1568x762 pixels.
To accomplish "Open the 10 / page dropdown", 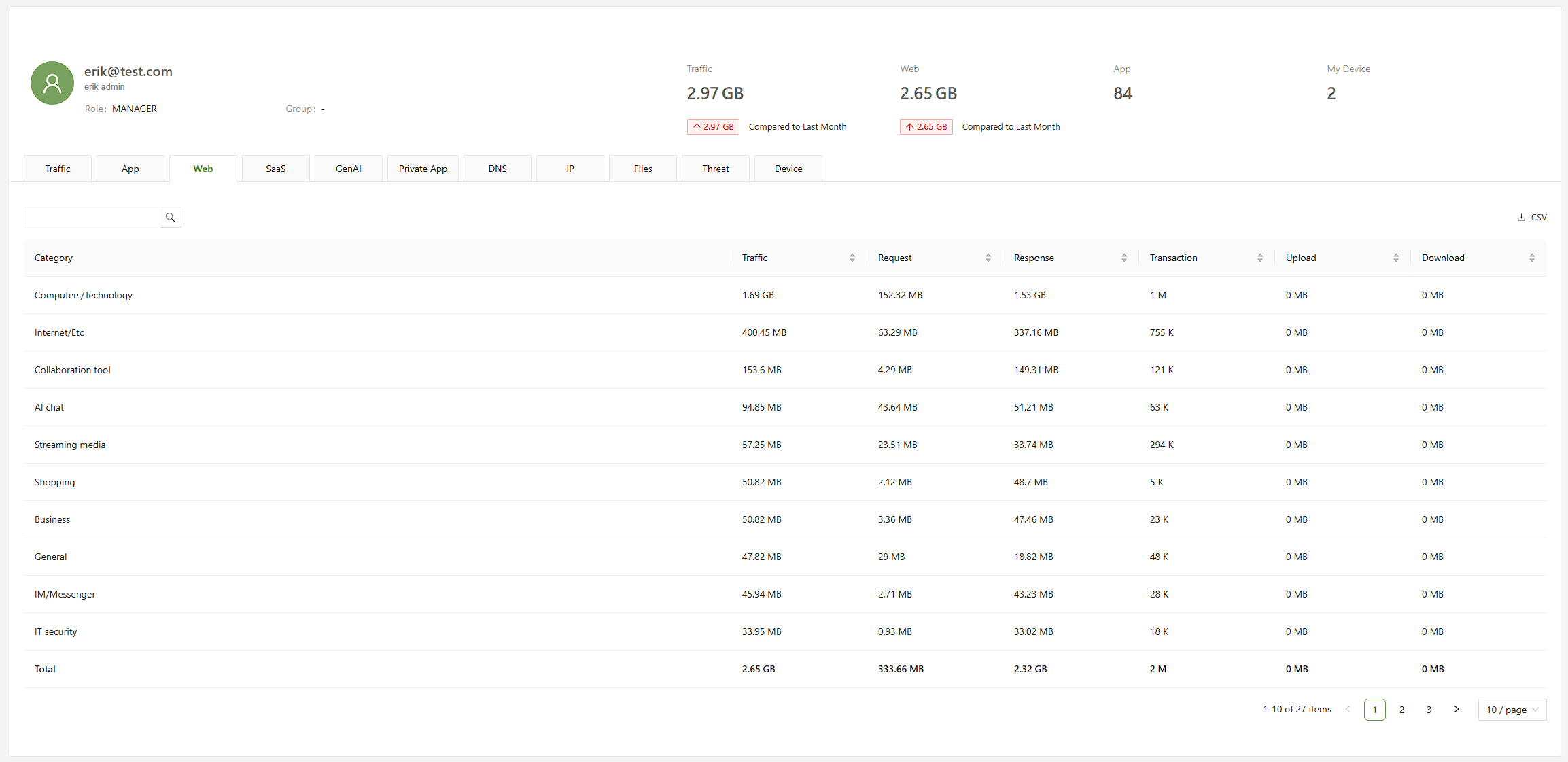I will pyautogui.click(x=1512, y=709).
